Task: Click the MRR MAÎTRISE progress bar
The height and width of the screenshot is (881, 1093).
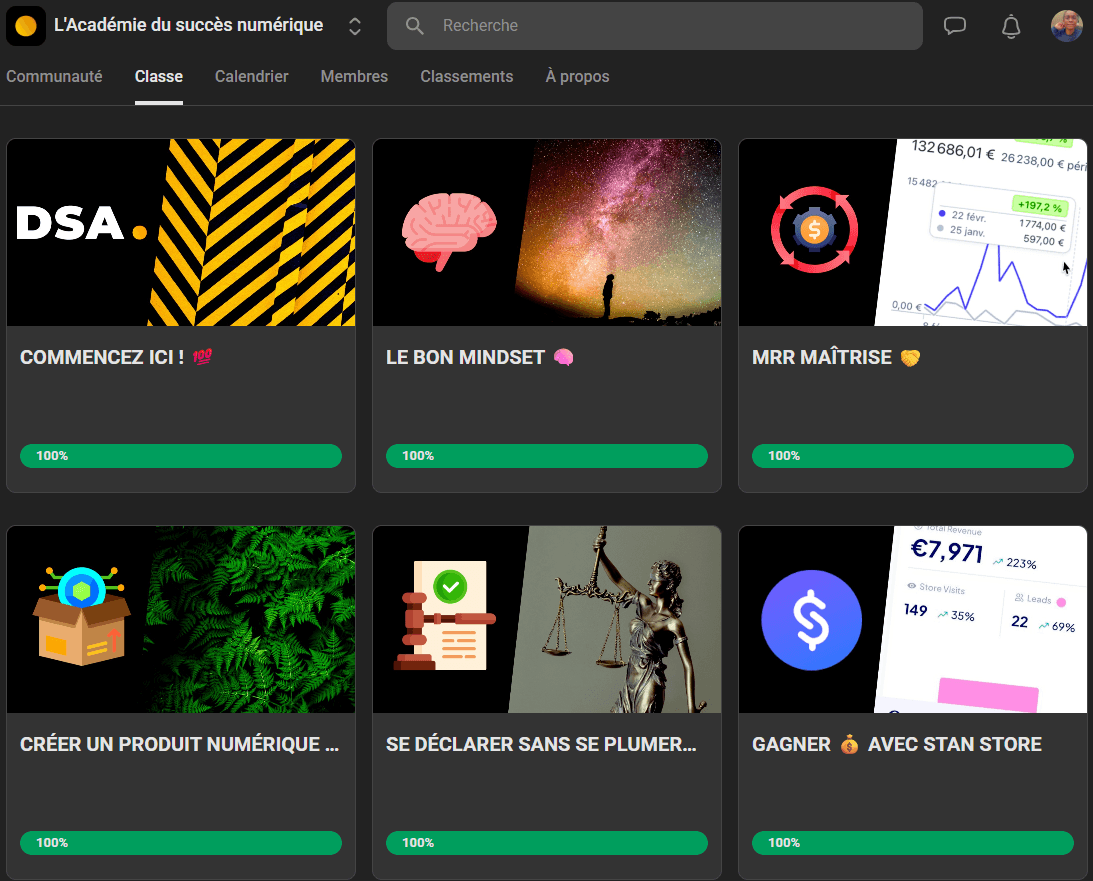Action: [912, 456]
